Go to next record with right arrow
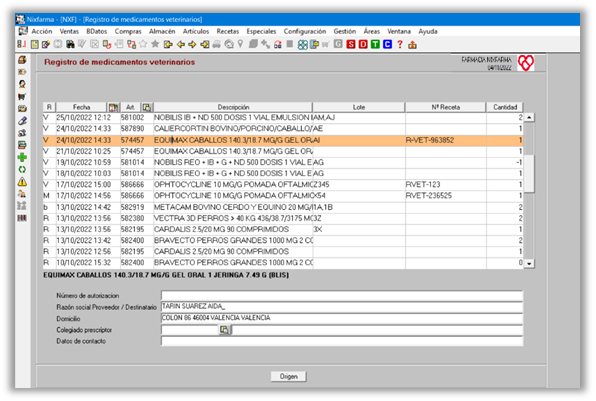 pos(192,45)
